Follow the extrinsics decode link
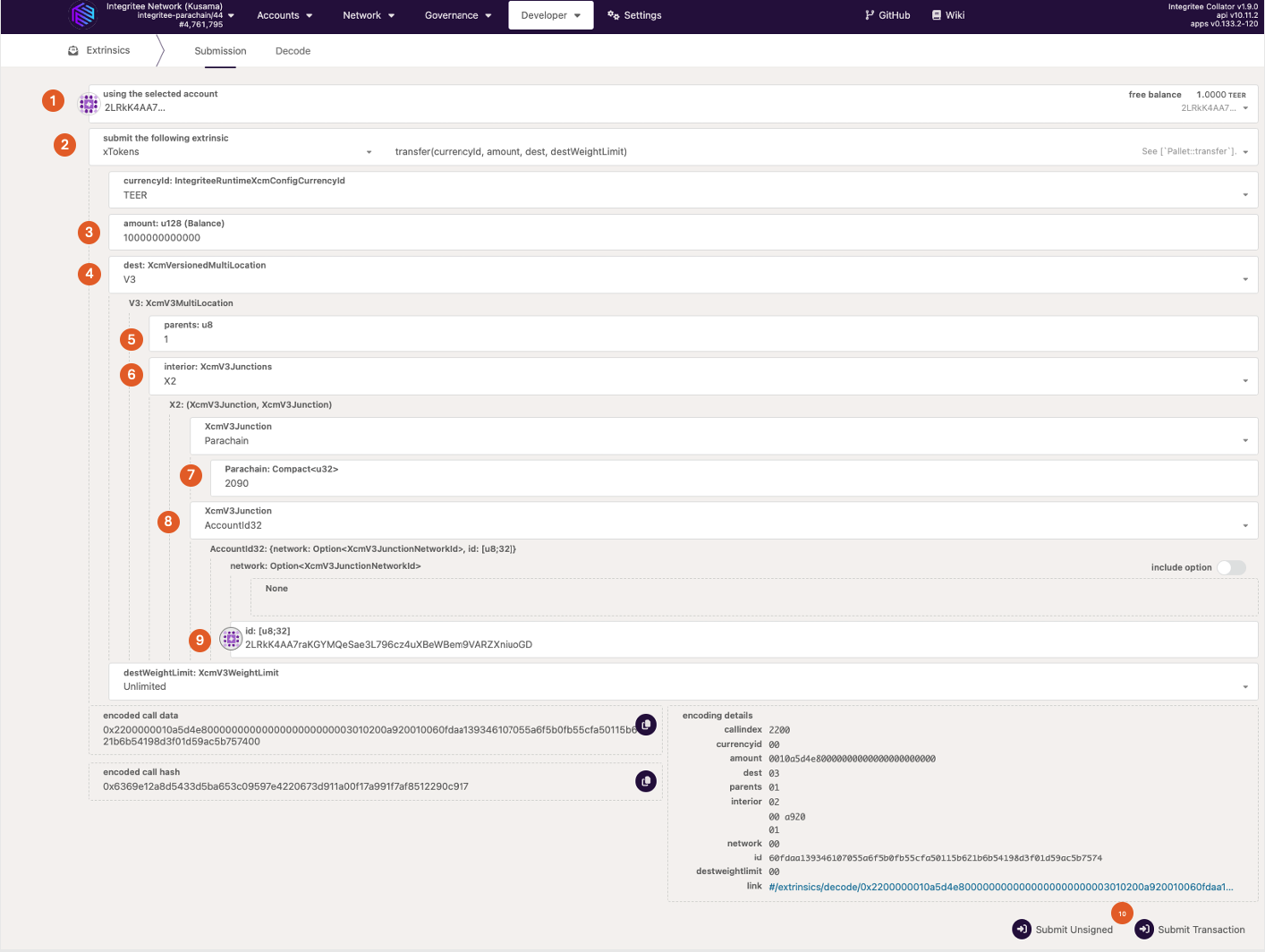The width and height of the screenshot is (1265, 952). (1000, 887)
